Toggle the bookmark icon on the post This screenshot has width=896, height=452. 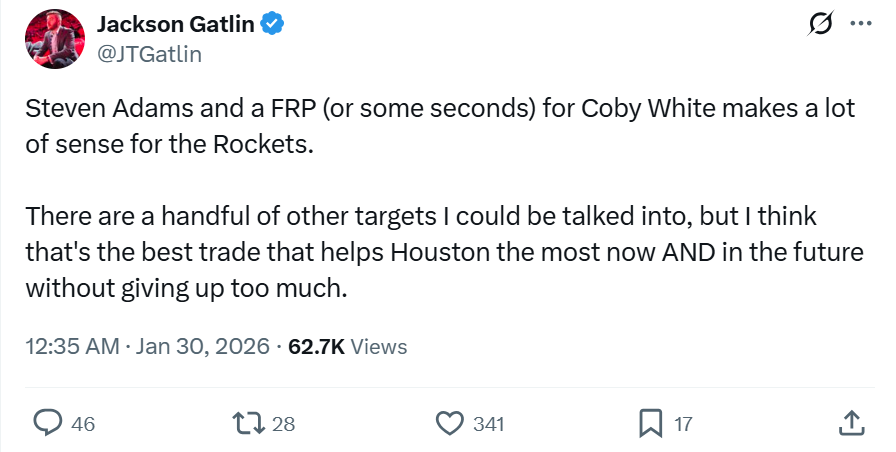pyautogui.click(x=651, y=424)
